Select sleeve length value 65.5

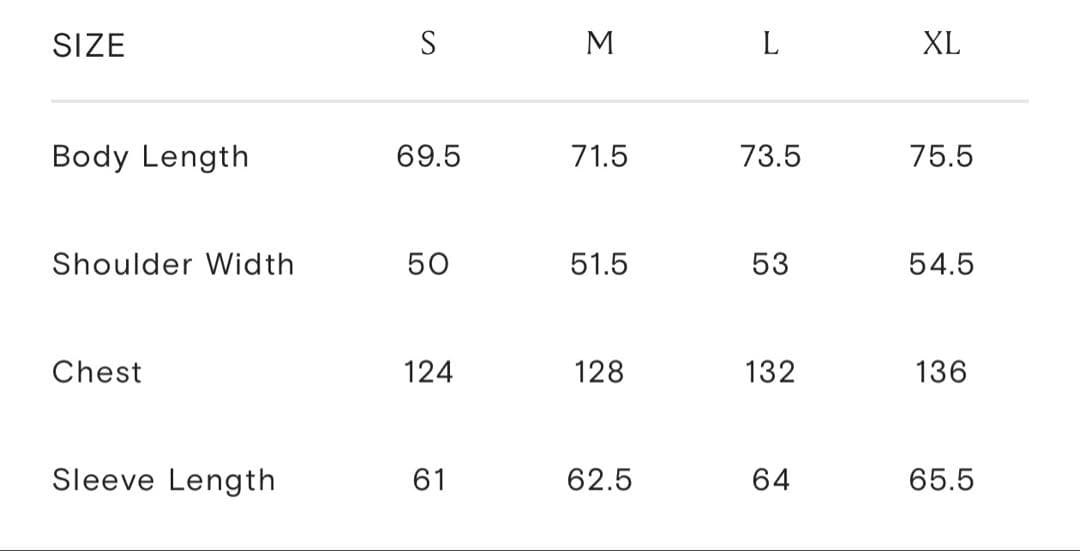942,480
